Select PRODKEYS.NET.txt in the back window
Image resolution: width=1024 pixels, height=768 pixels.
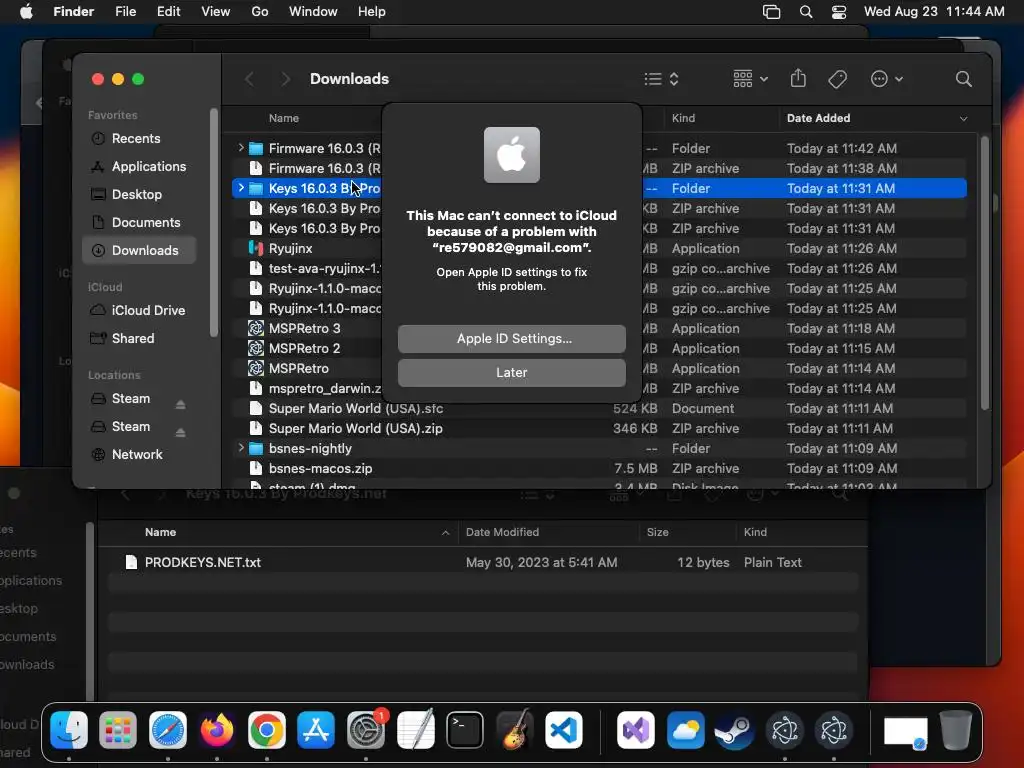(x=482, y=562)
